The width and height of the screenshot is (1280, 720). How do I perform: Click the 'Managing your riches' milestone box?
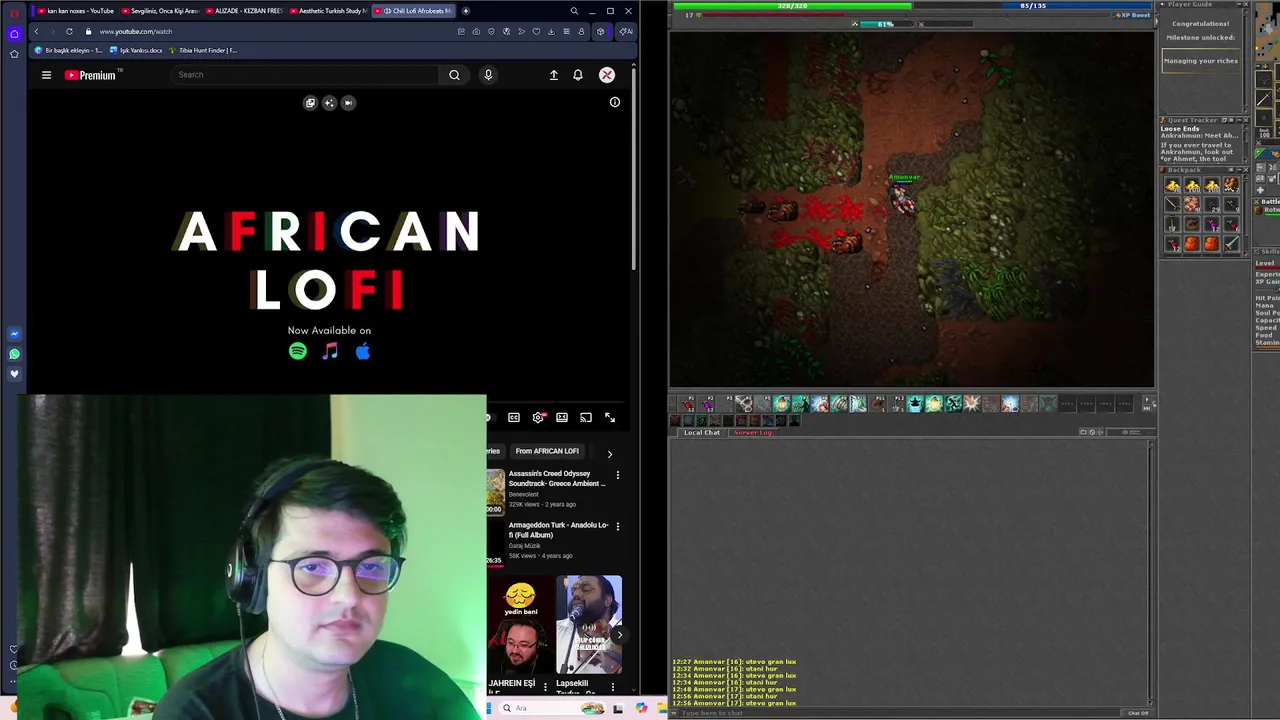click(1201, 61)
